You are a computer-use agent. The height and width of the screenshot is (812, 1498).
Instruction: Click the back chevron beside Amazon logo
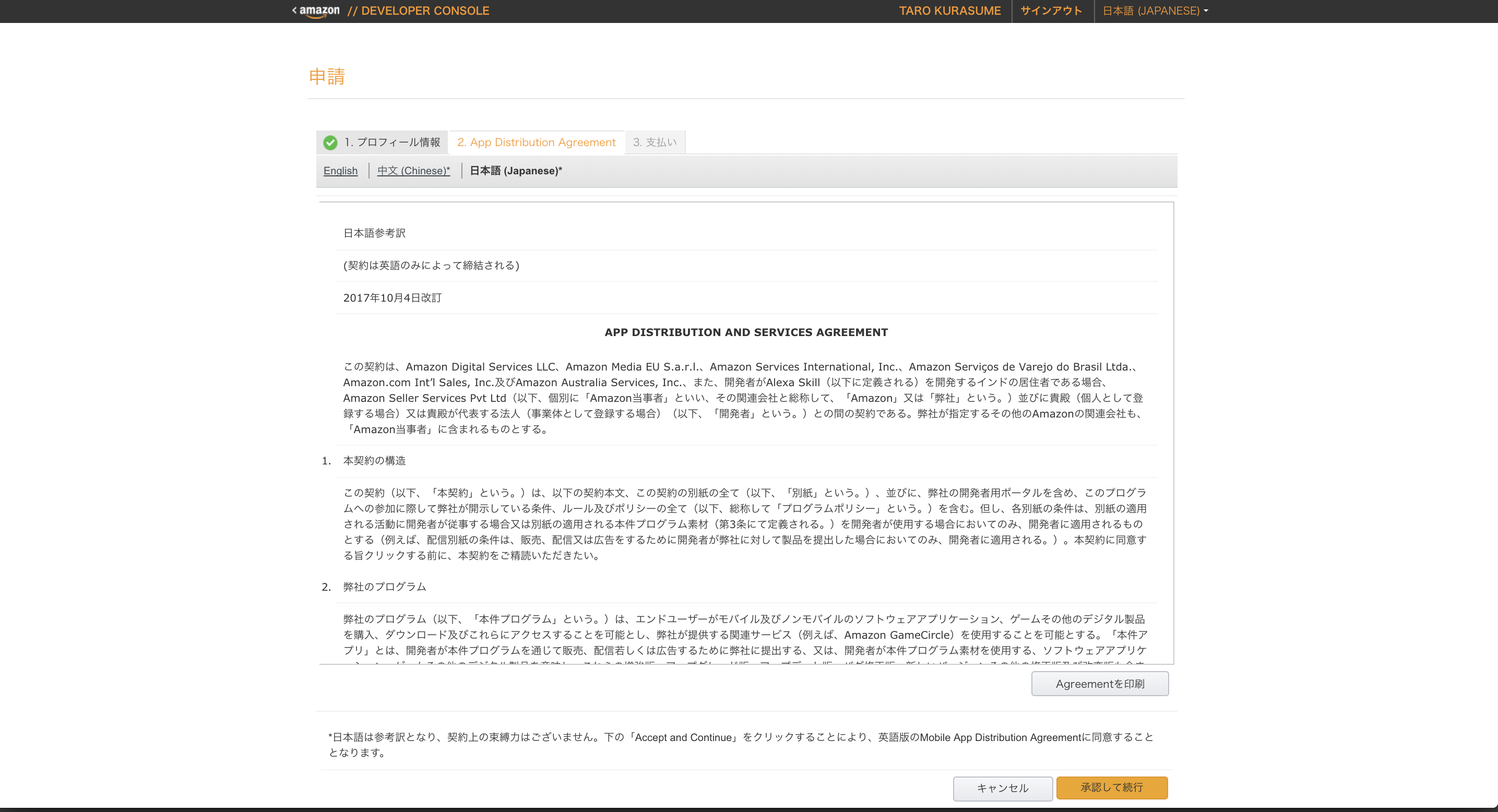tap(294, 10)
